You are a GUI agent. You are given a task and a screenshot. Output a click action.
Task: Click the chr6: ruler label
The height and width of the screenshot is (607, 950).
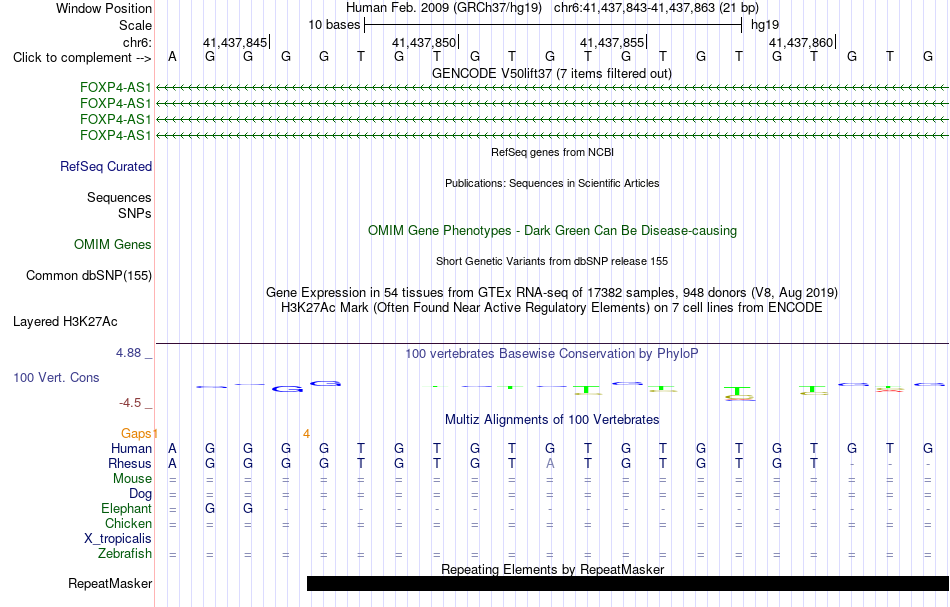coord(137,42)
